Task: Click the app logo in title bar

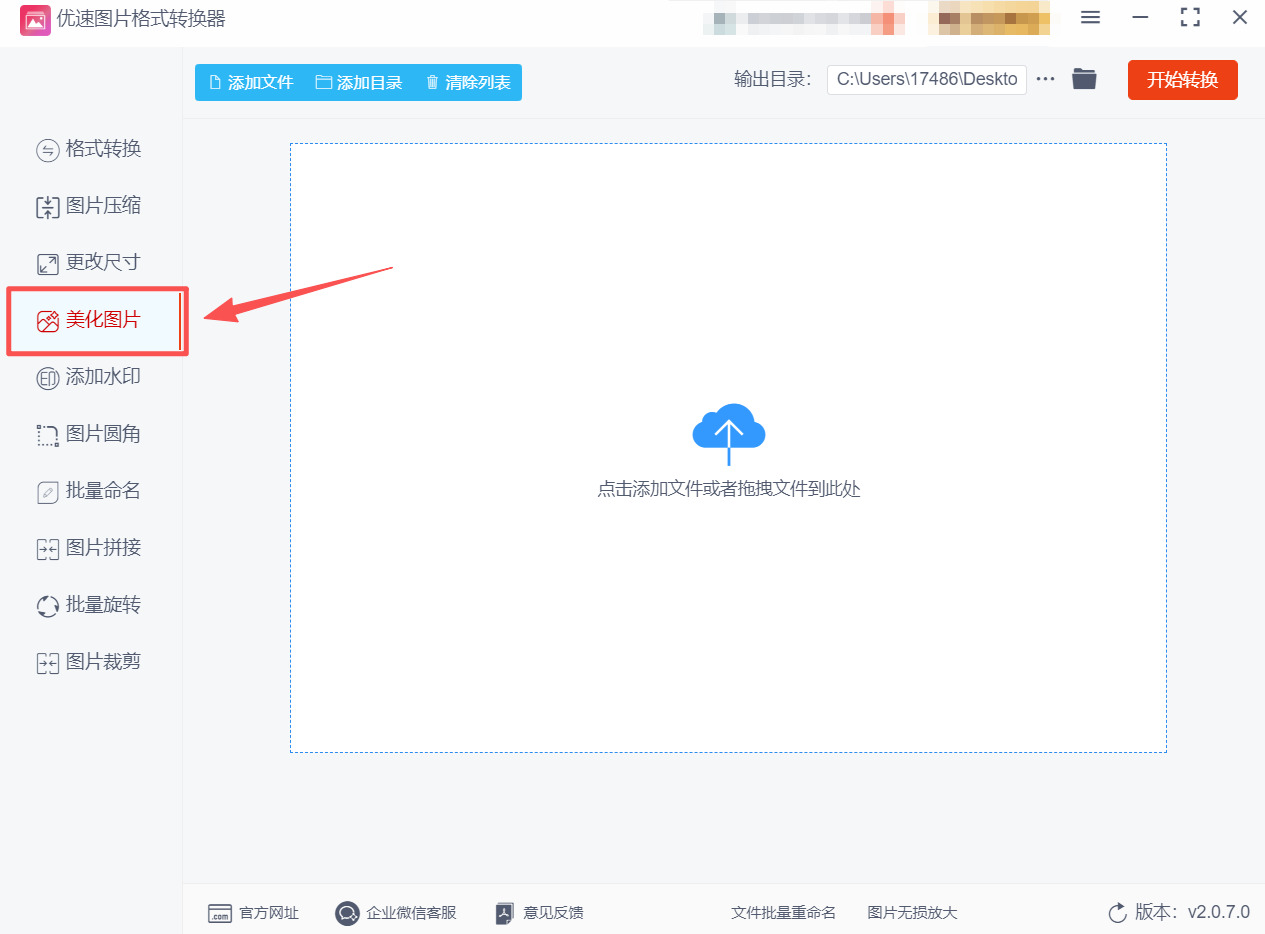Action: [36, 20]
